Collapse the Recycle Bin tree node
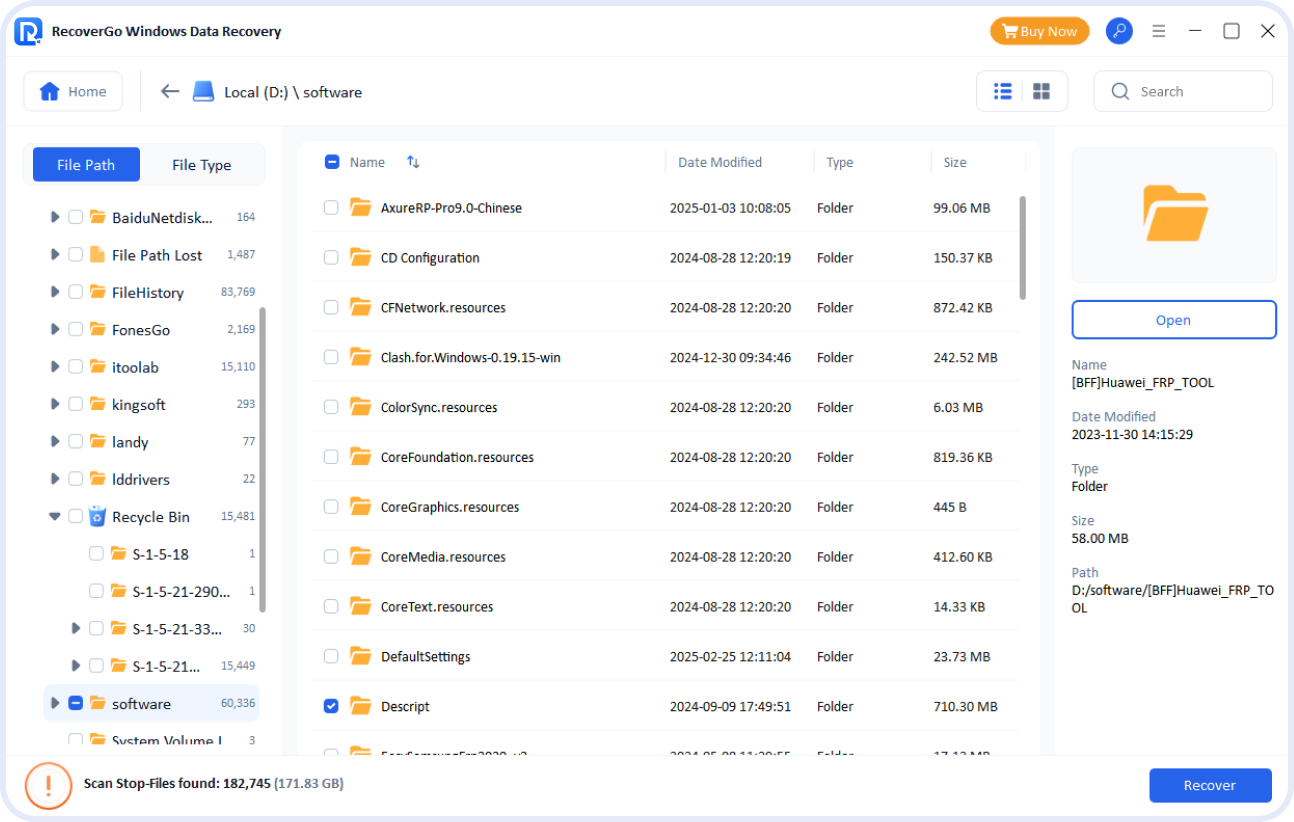 55,516
